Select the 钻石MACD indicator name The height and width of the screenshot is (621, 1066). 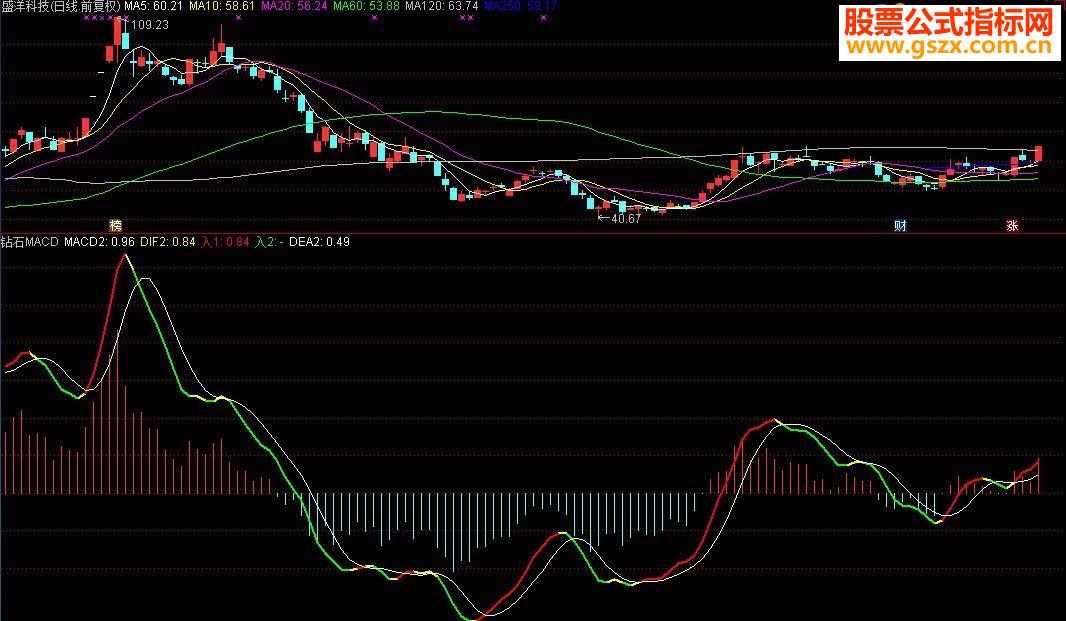(29, 241)
